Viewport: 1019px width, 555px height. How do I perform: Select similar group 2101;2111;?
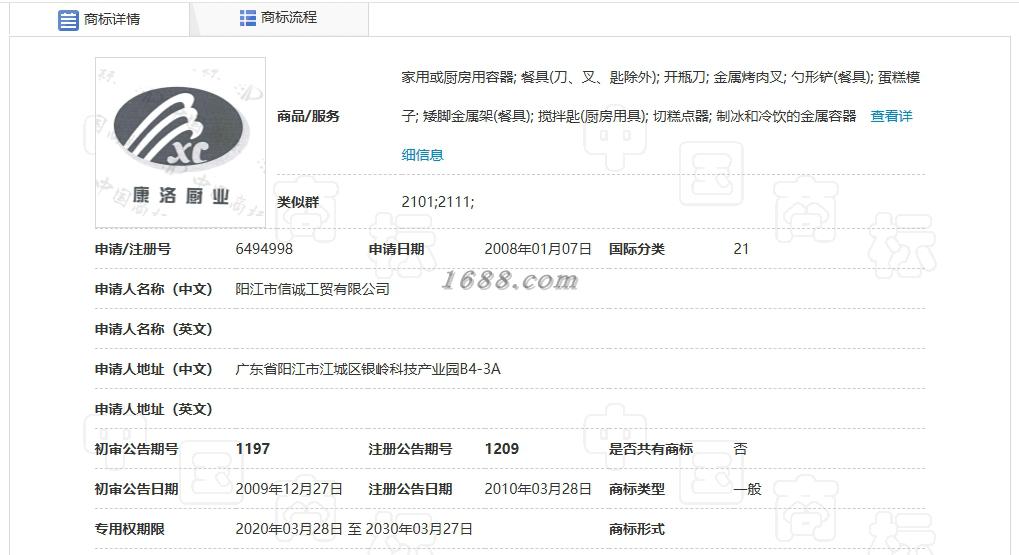(437, 202)
